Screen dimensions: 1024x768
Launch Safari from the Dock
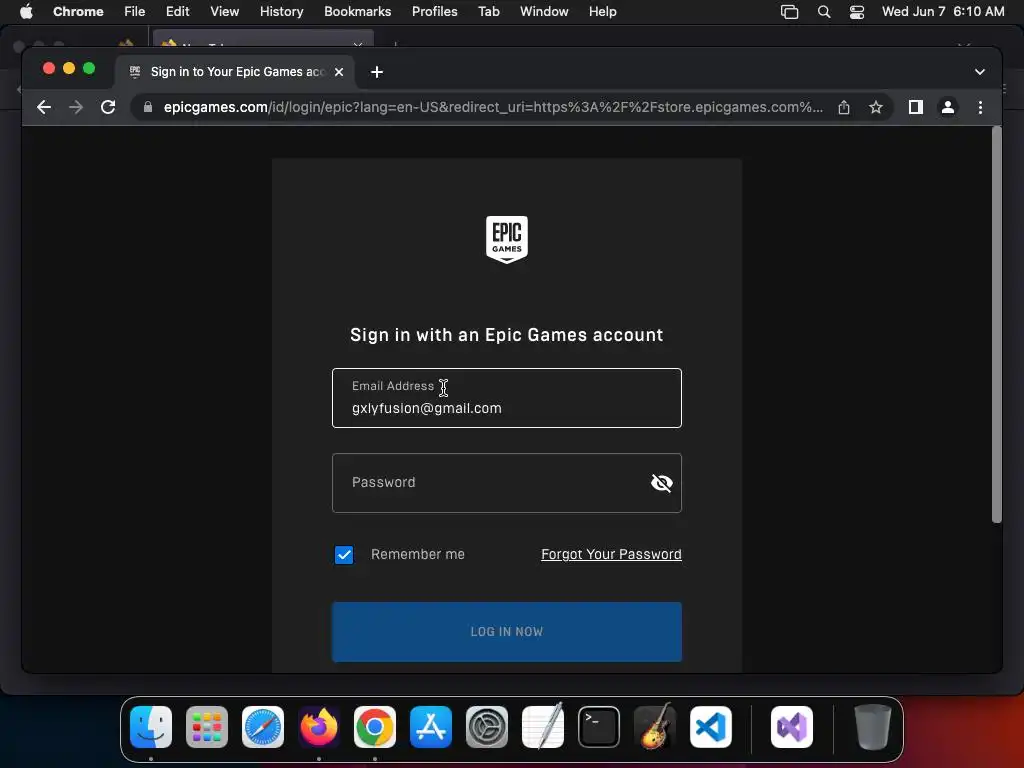click(263, 727)
